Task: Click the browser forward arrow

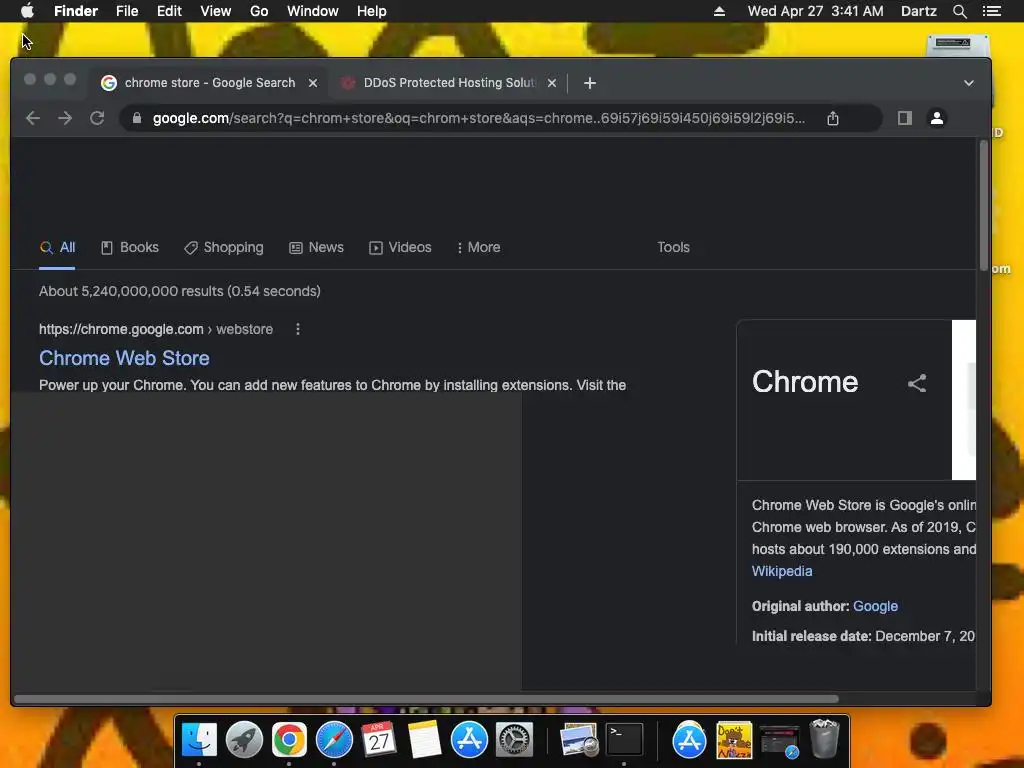Action: click(65, 118)
